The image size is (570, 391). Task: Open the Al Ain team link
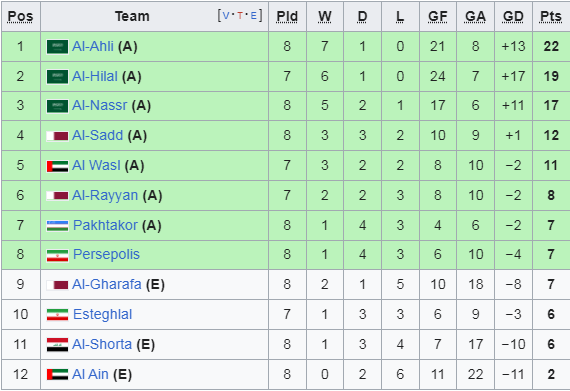click(x=90, y=374)
